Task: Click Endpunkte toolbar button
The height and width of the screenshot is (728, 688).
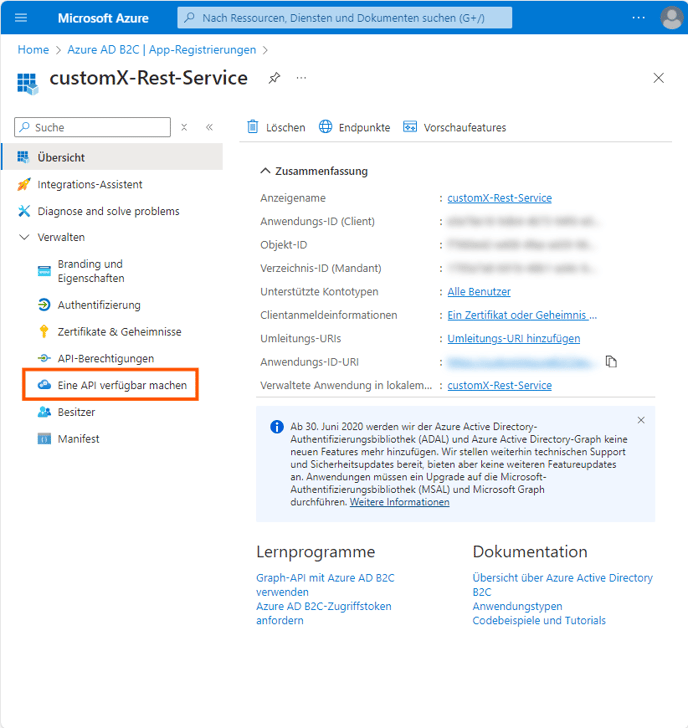Action: click(x=355, y=127)
